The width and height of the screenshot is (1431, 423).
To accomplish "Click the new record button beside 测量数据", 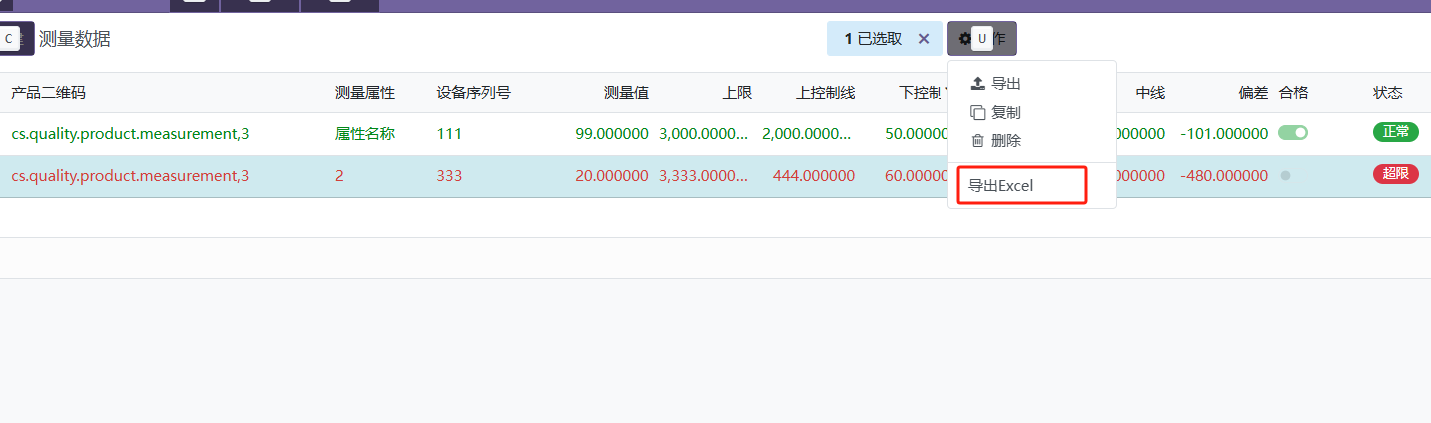I will (x=16, y=39).
